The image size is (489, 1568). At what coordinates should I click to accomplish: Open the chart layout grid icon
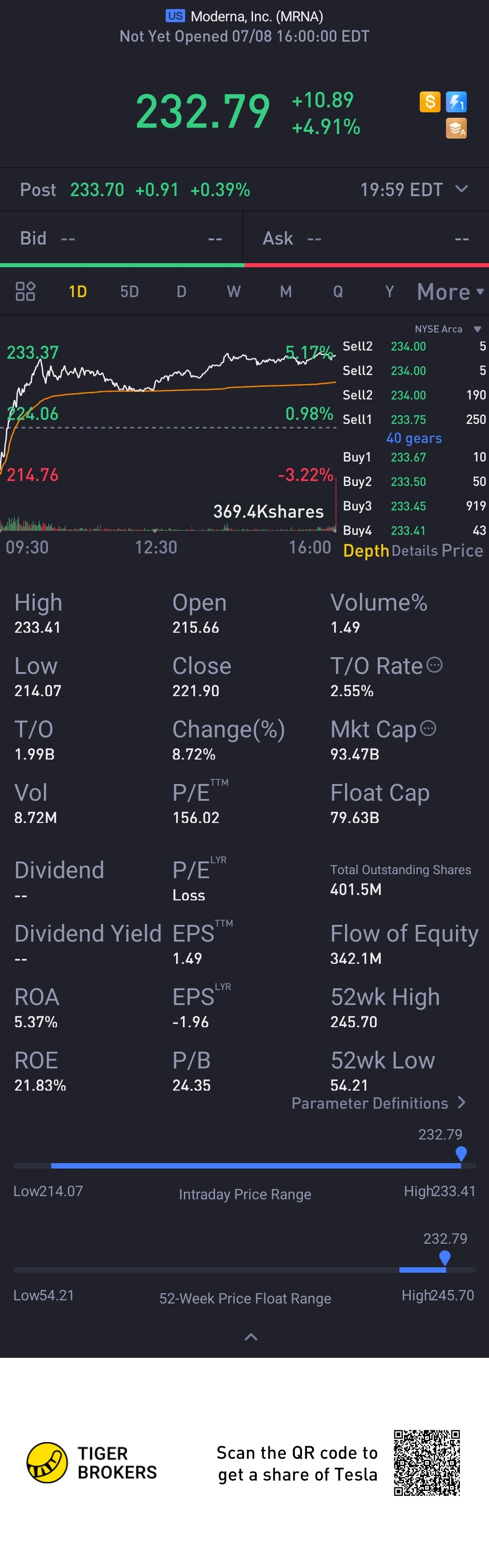(25, 292)
